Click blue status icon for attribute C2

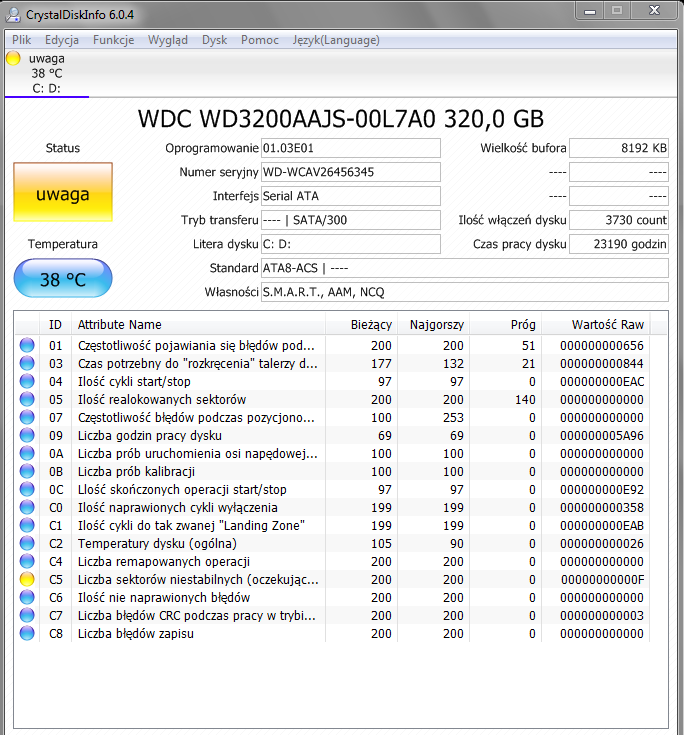[x=27, y=543]
